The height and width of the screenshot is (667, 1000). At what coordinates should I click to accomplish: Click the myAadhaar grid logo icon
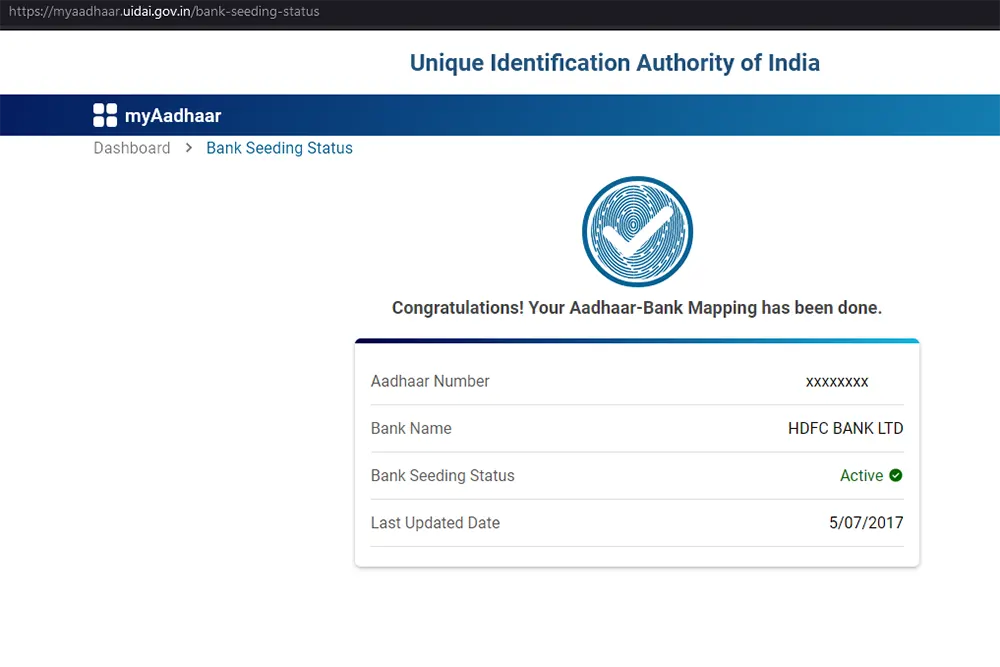pos(105,115)
